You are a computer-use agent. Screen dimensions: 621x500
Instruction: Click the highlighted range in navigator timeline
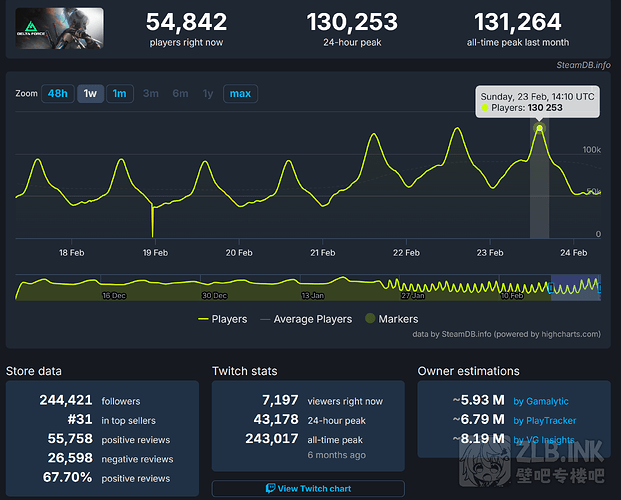click(576, 287)
